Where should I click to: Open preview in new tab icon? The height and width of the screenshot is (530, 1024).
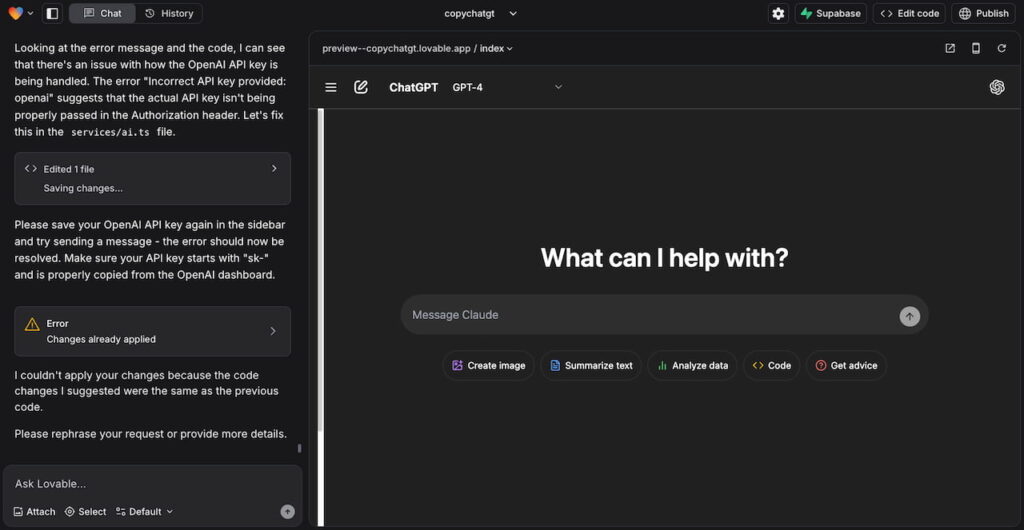[950, 48]
